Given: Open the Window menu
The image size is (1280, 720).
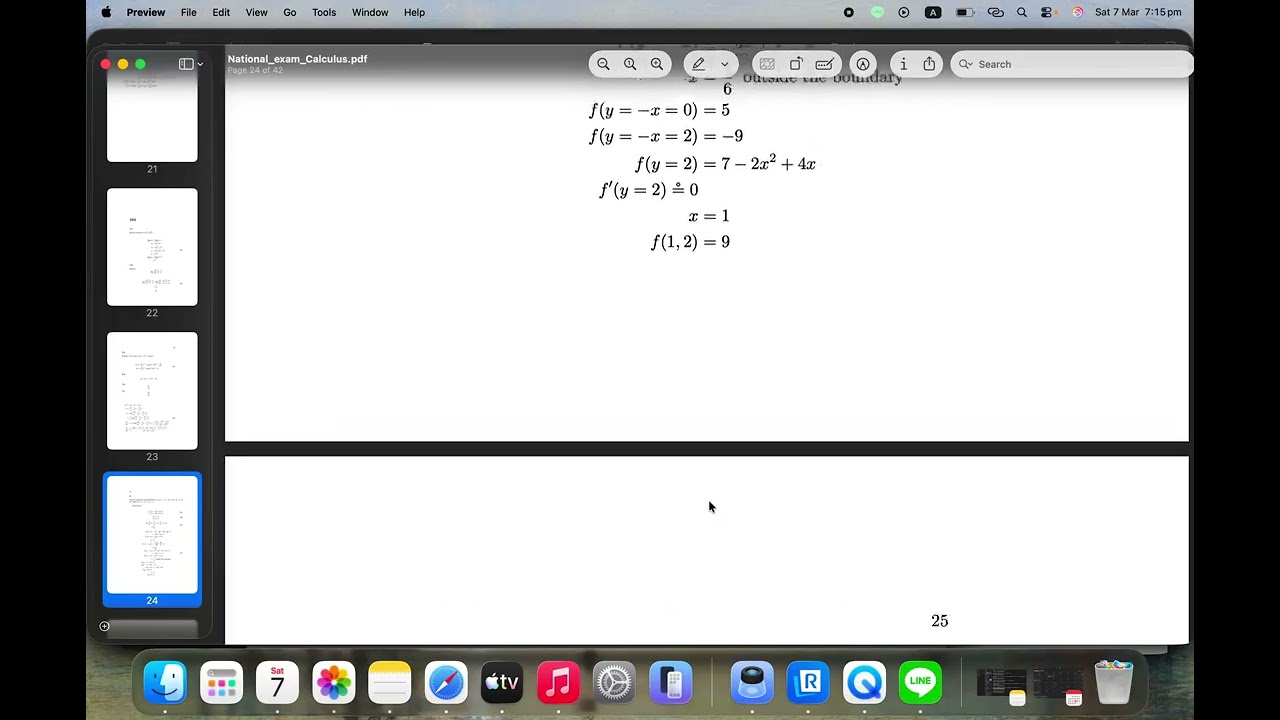Looking at the screenshot, I should [x=370, y=12].
